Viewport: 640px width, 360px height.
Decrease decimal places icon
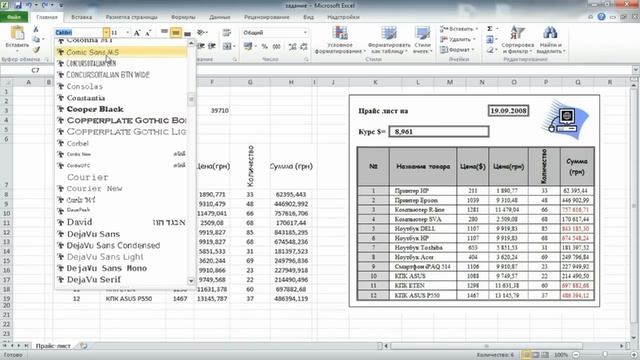(x=304, y=47)
